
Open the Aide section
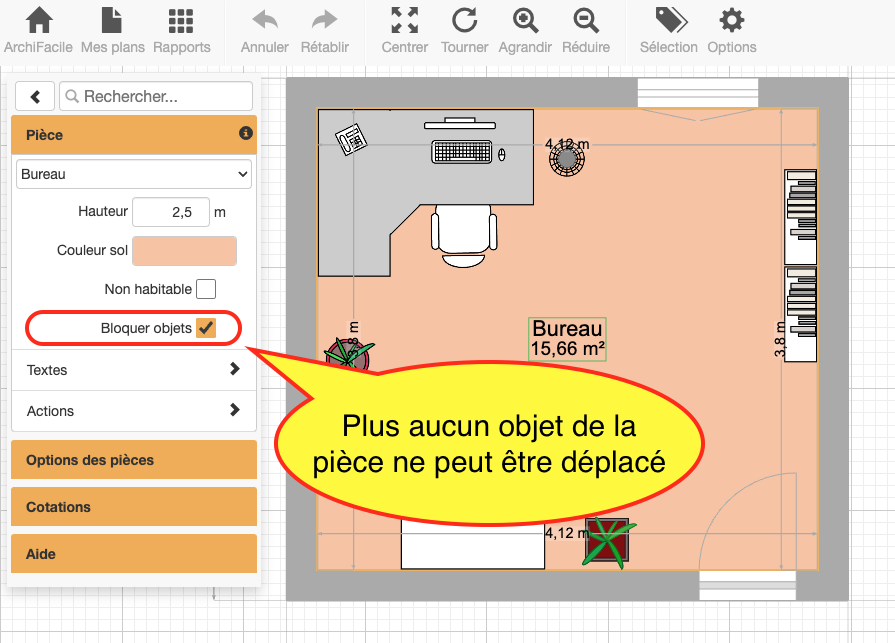(133, 554)
